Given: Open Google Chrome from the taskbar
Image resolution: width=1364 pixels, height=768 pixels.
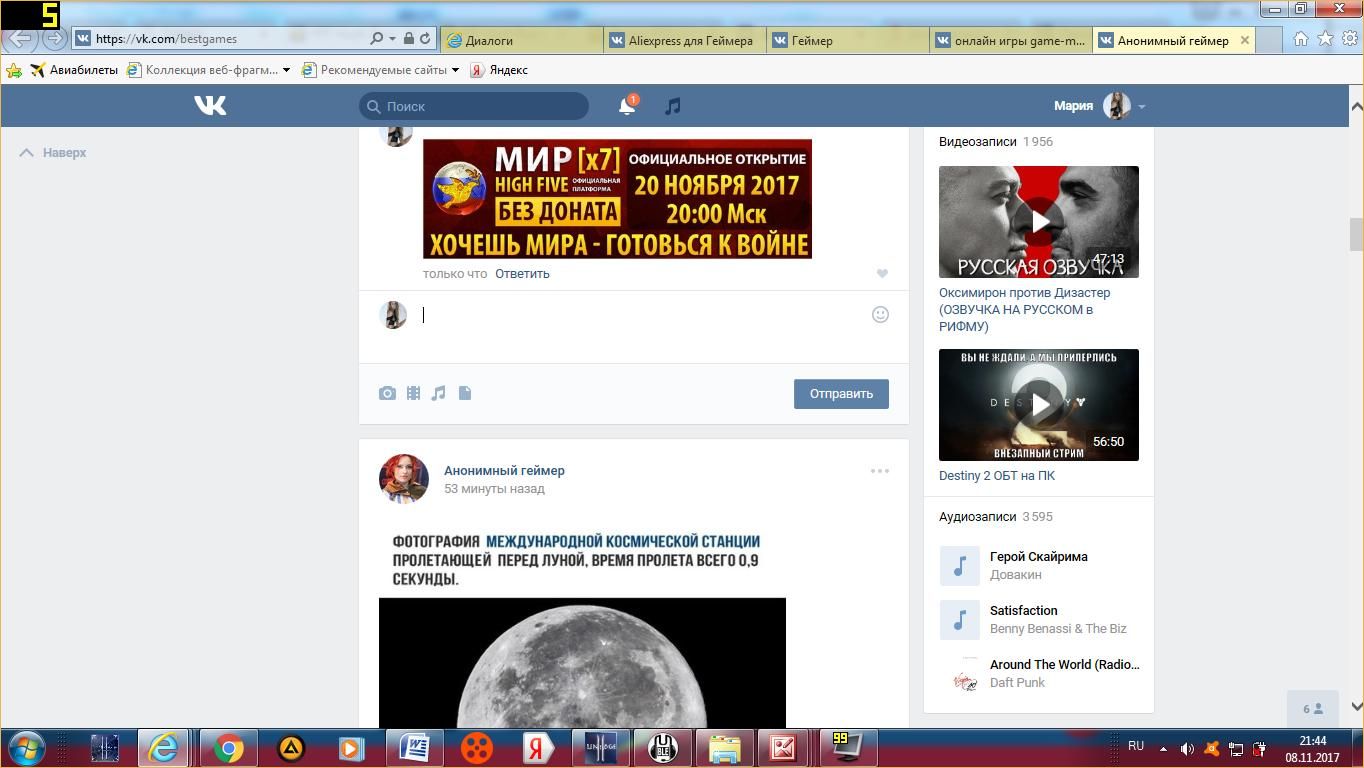Looking at the screenshot, I should tap(229, 748).
